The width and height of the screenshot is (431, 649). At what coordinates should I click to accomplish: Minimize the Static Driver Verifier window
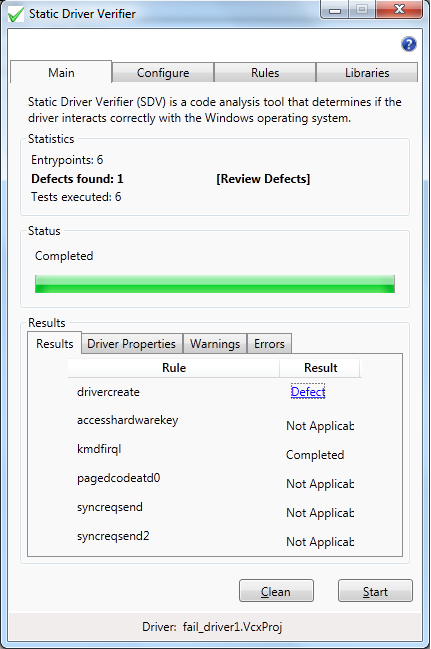click(x=335, y=10)
